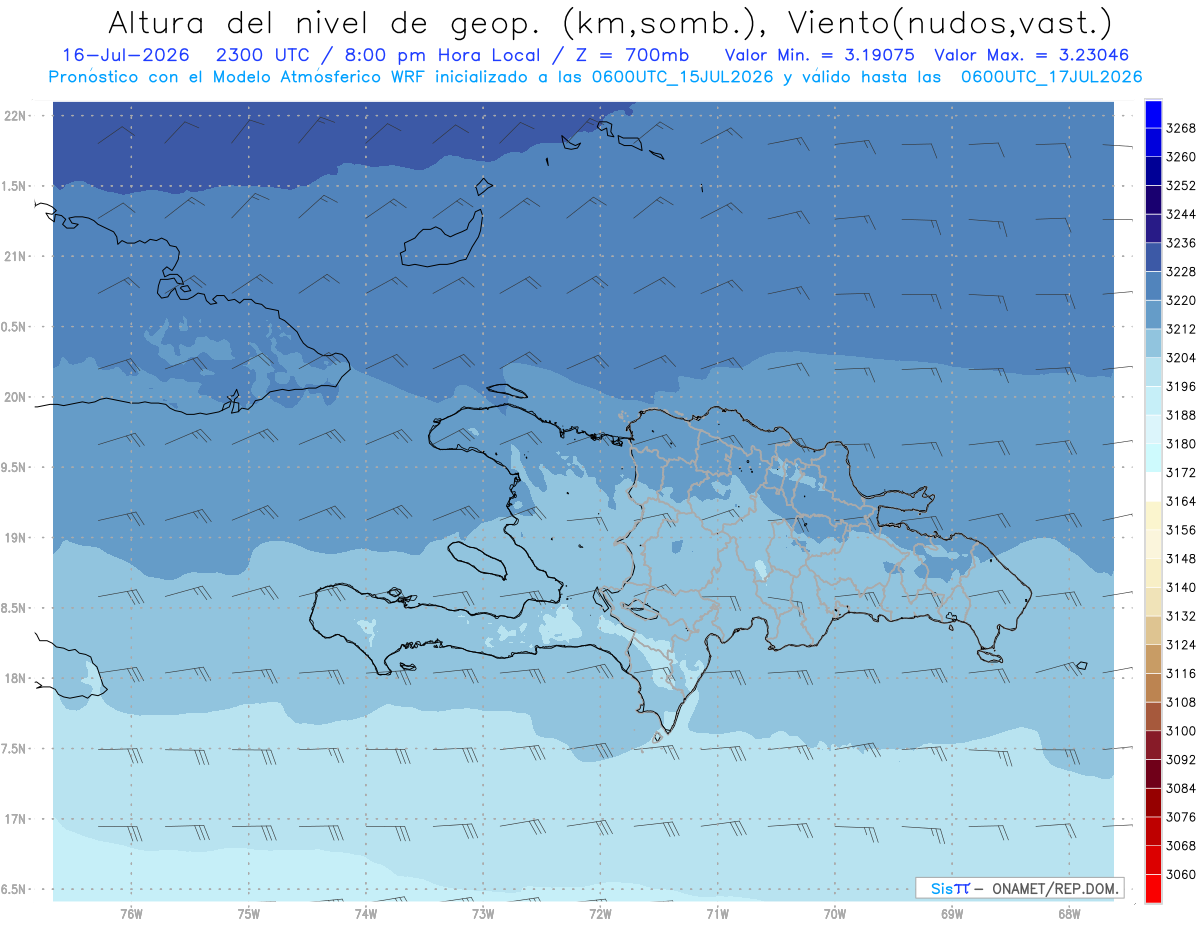
Task: Pick the legend swatch between 3220 and 3228
Action: point(1153,286)
